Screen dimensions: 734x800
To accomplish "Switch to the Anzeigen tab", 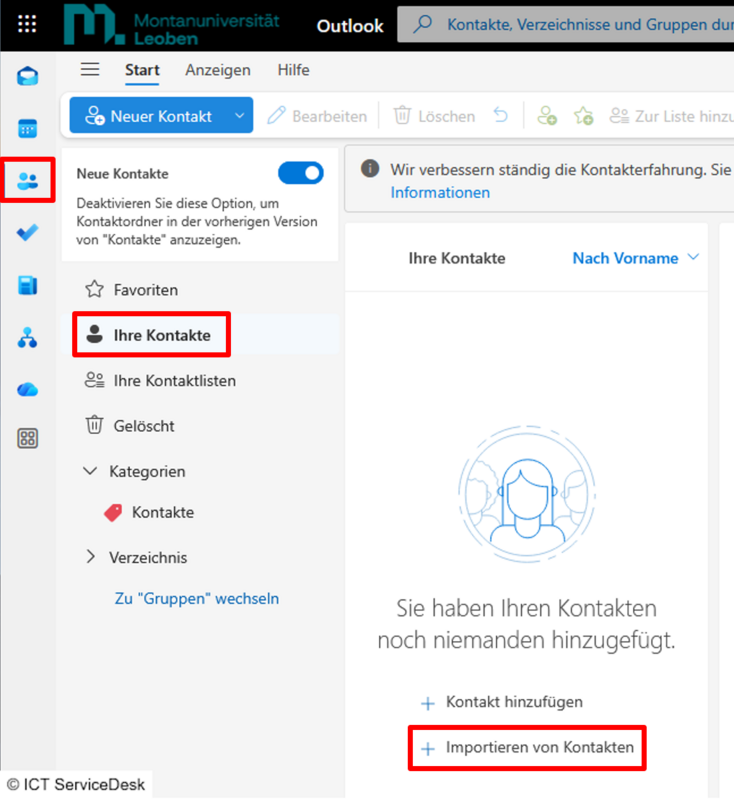I will click(x=218, y=70).
